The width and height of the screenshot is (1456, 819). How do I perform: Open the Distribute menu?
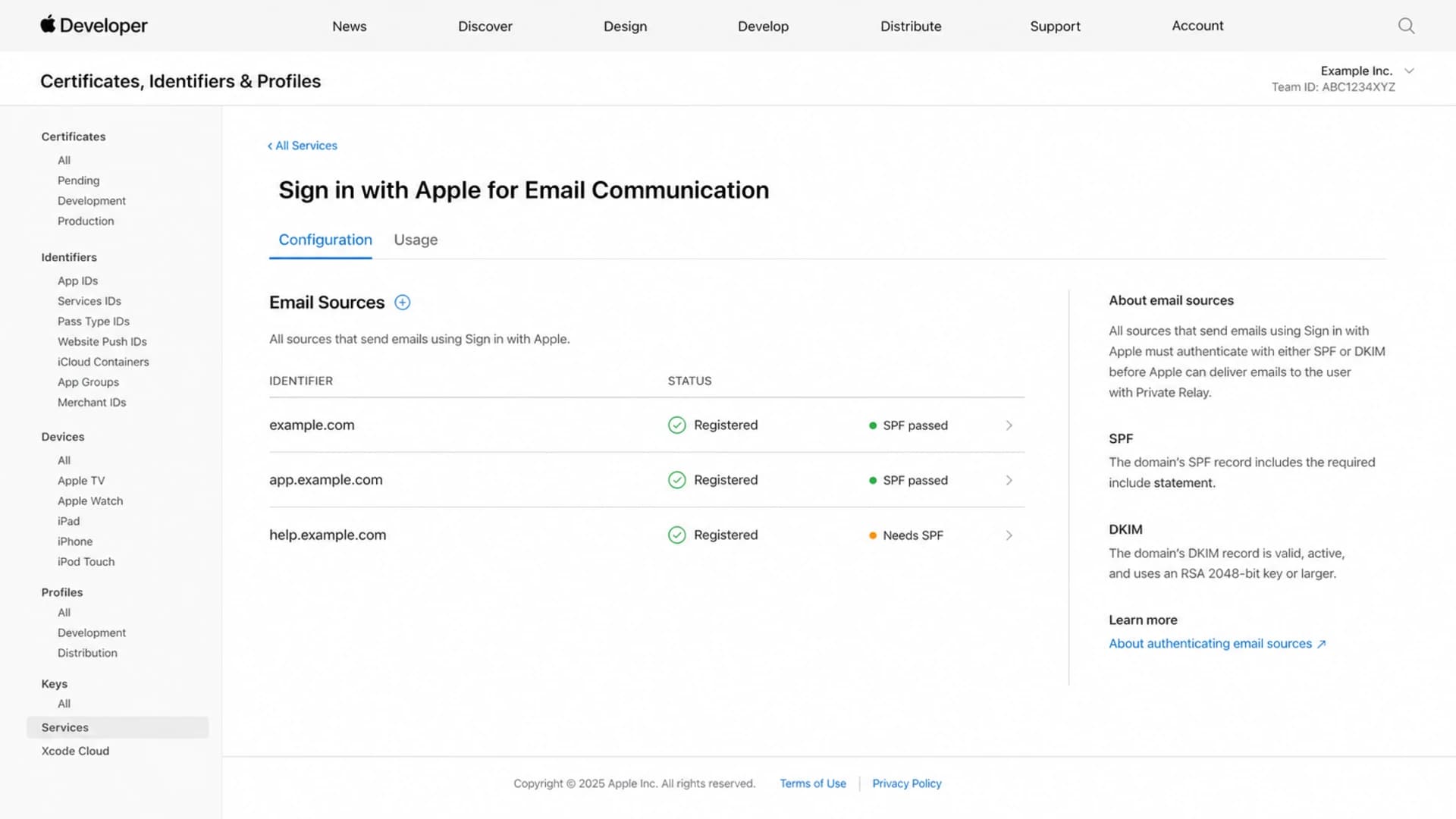[x=911, y=26]
